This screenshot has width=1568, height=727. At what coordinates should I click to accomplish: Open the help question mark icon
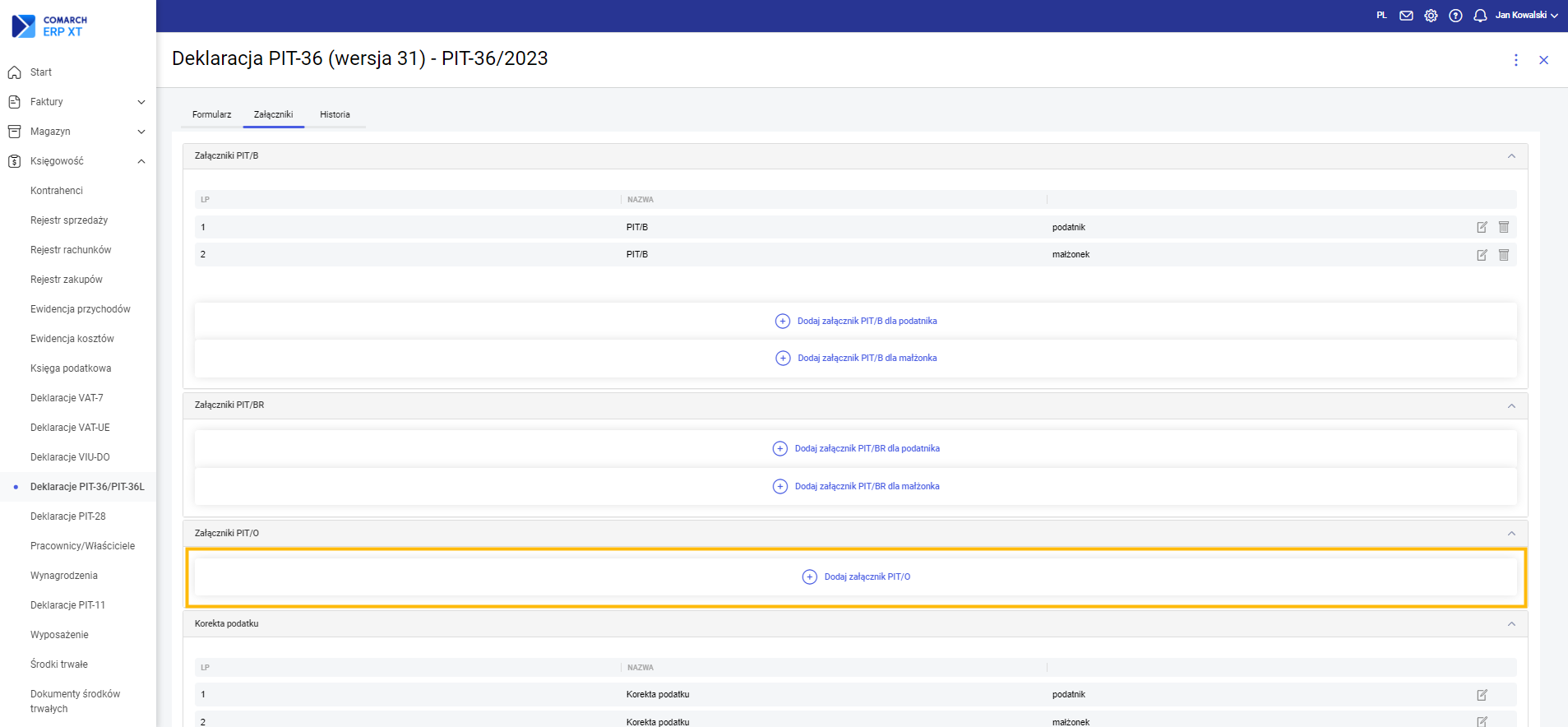tap(1455, 16)
